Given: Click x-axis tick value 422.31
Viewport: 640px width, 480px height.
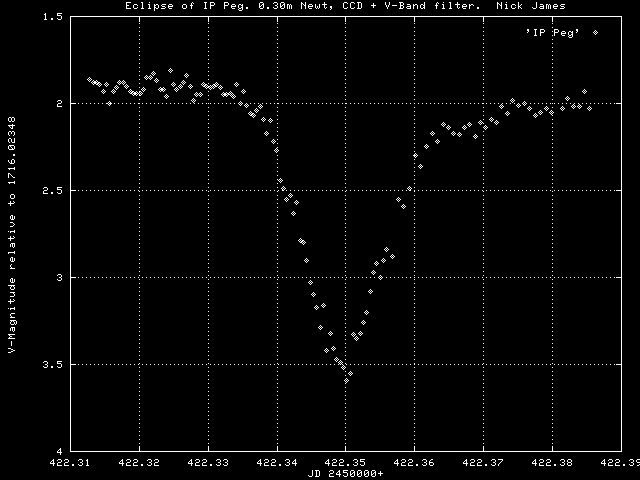Looking at the screenshot, I should [x=70, y=463].
